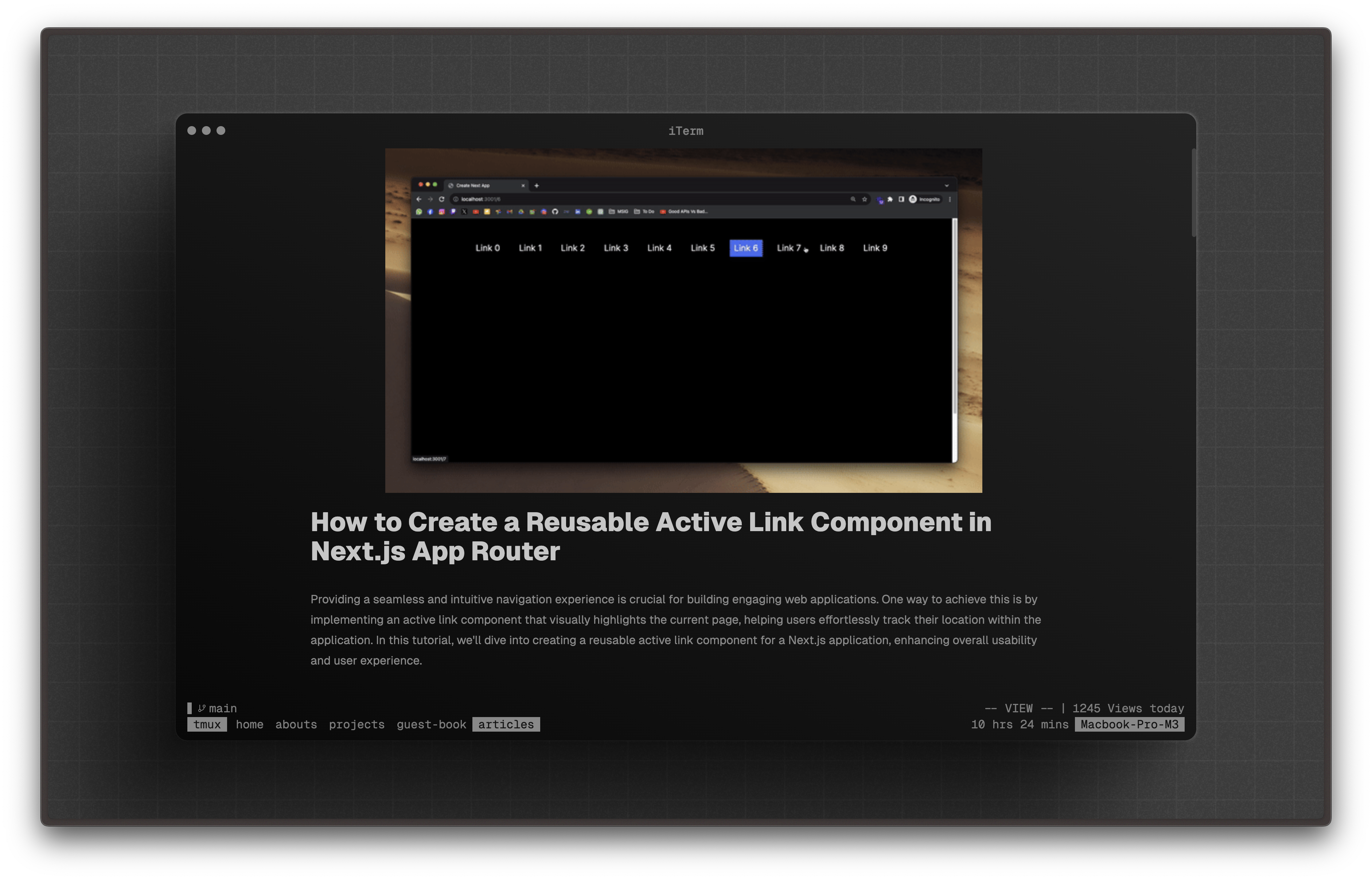Switch to the projects tab
Viewport: 1372px width, 880px height.
356,725
